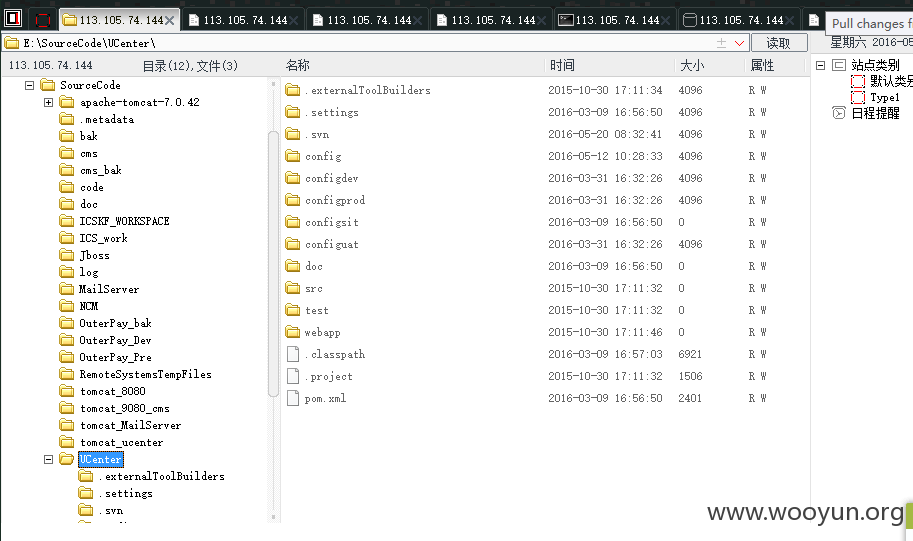Click the .svn folder icon in file list

(x=293, y=135)
